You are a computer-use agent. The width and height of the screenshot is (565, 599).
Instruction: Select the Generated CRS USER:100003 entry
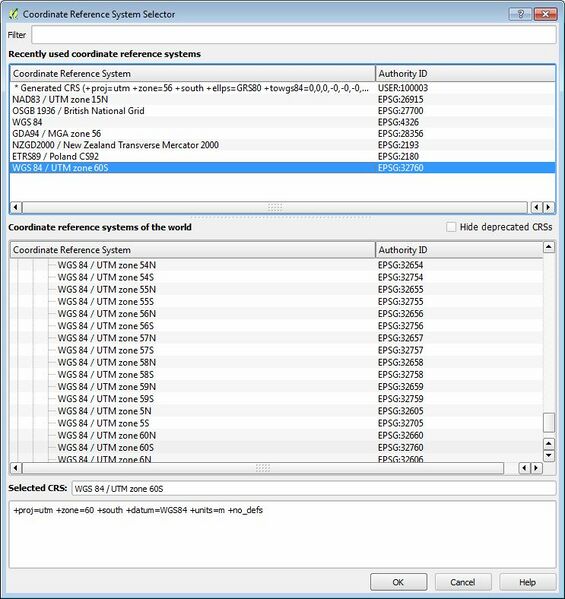(x=282, y=88)
